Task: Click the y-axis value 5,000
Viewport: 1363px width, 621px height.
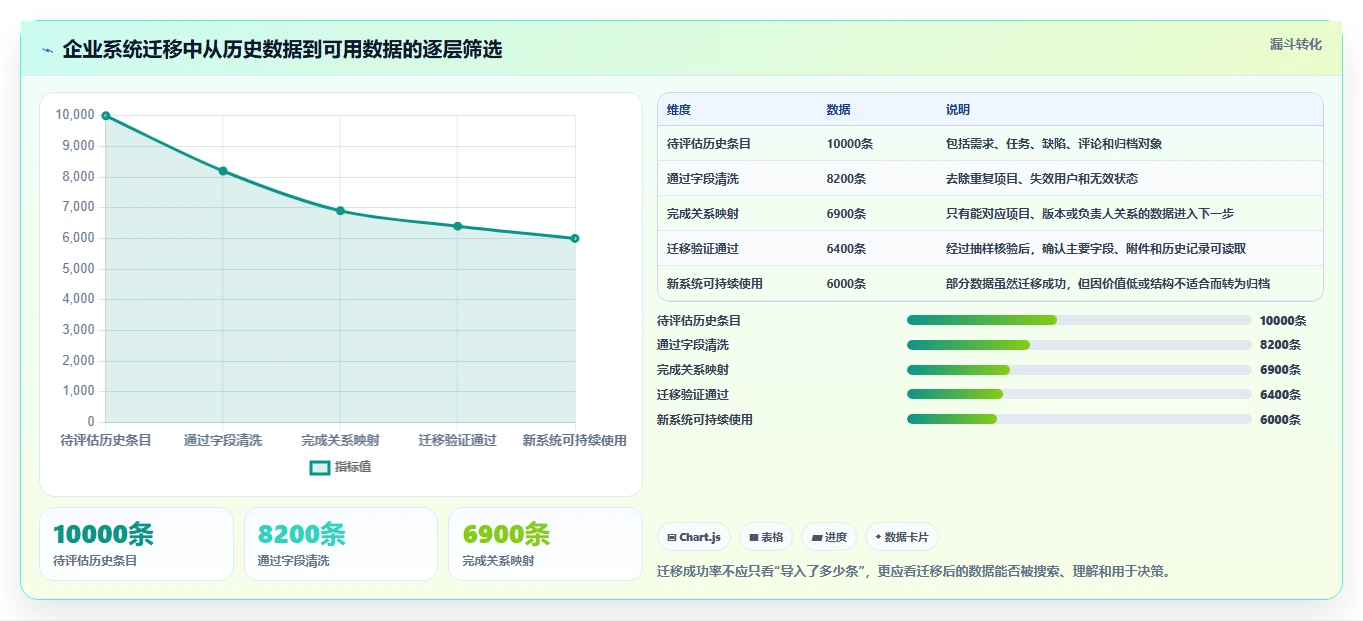Action: (78, 269)
